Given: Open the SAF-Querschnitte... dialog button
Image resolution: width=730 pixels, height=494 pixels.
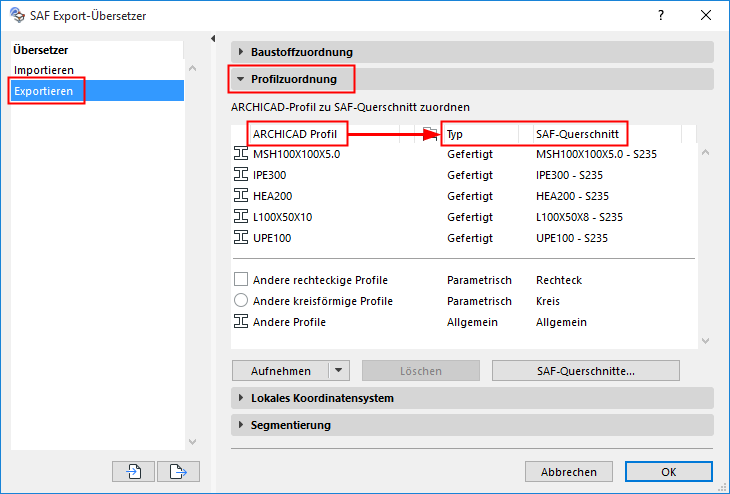Looking at the screenshot, I should pyautogui.click(x=586, y=371).
